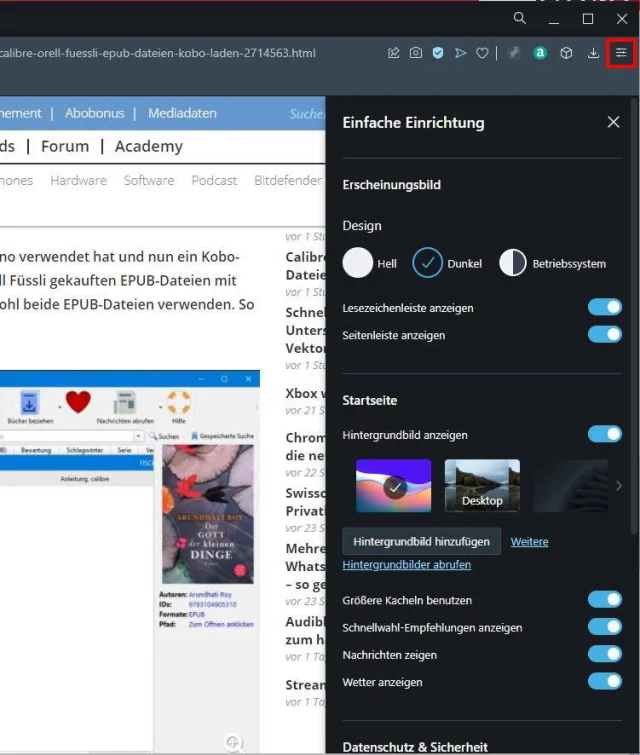
Task: Toggle Nachrichten zeigen switch
Action: tap(605, 654)
